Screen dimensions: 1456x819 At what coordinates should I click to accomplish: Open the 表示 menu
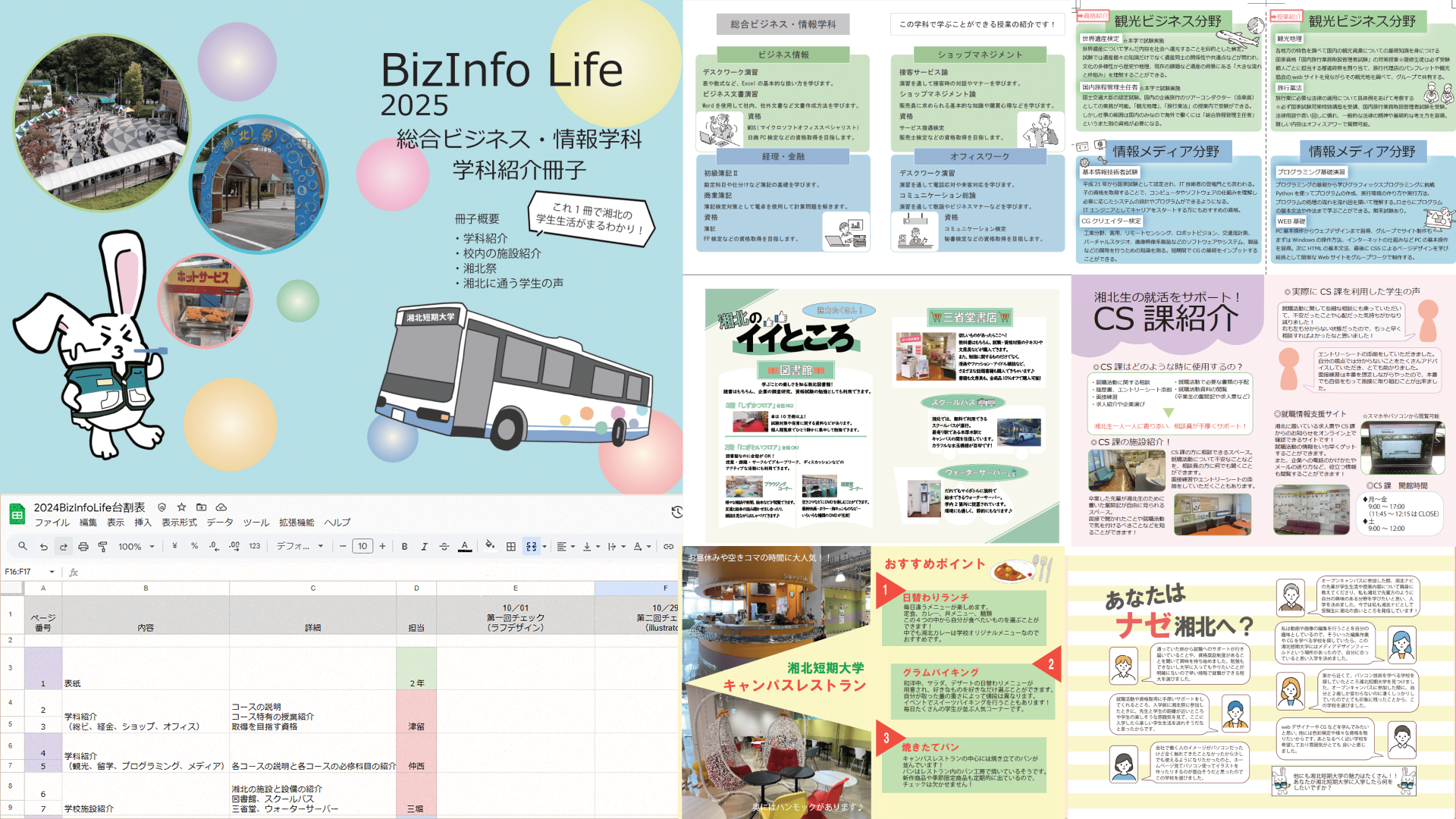coord(115,522)
